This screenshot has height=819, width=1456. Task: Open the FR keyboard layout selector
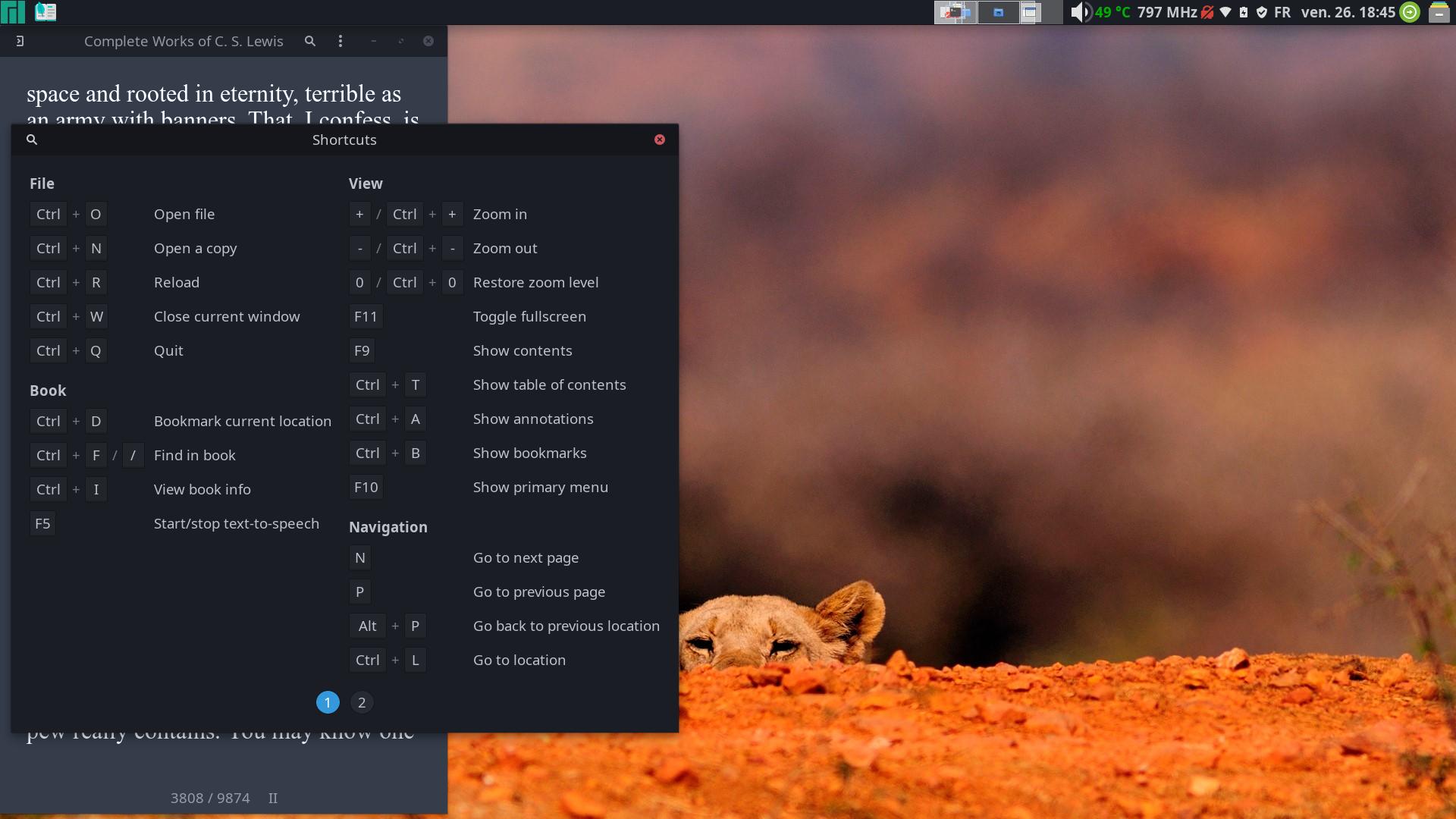tap(1282, 12)
